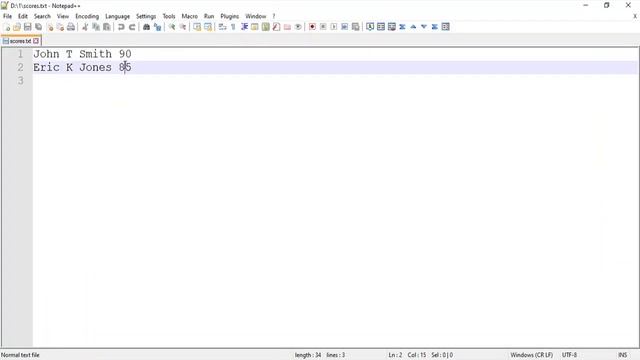Click the UTF-8 encoding status entry
640x360 pixels.
pos(569,355)
